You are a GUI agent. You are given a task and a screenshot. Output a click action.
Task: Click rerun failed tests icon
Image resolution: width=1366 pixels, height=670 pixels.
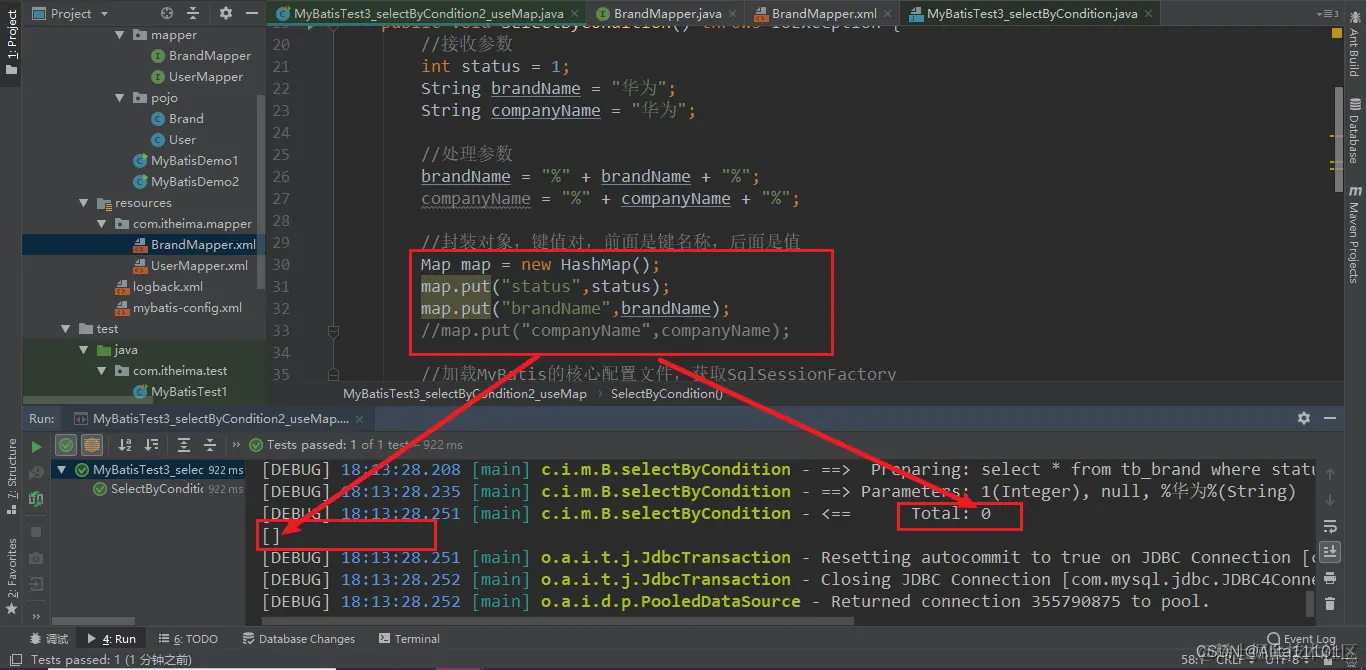coord(36,471)
